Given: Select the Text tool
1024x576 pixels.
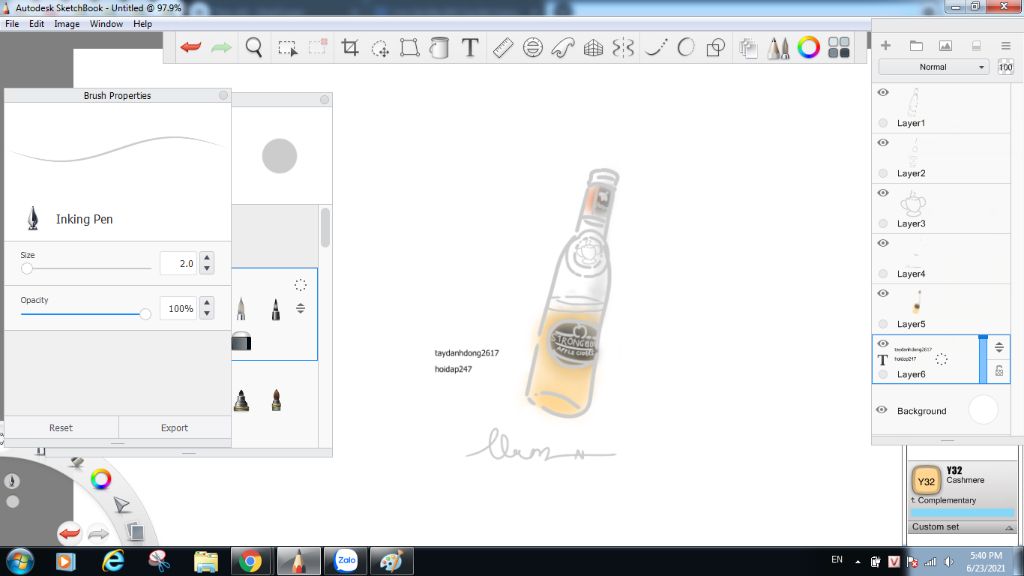Looking at the screenshot, I should [470, 48].
